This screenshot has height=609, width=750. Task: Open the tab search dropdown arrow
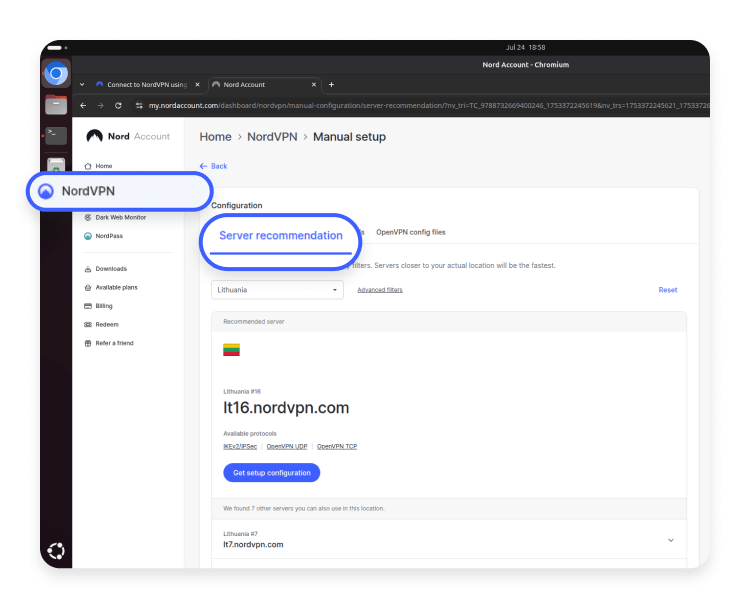point(82,85)
